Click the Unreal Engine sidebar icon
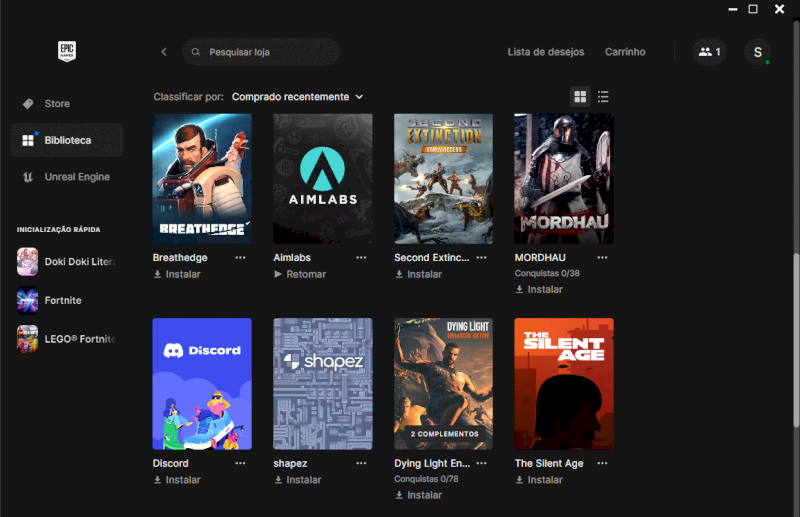Image resolution: width=800 pixels, height=517 pixels. (28, 177)
